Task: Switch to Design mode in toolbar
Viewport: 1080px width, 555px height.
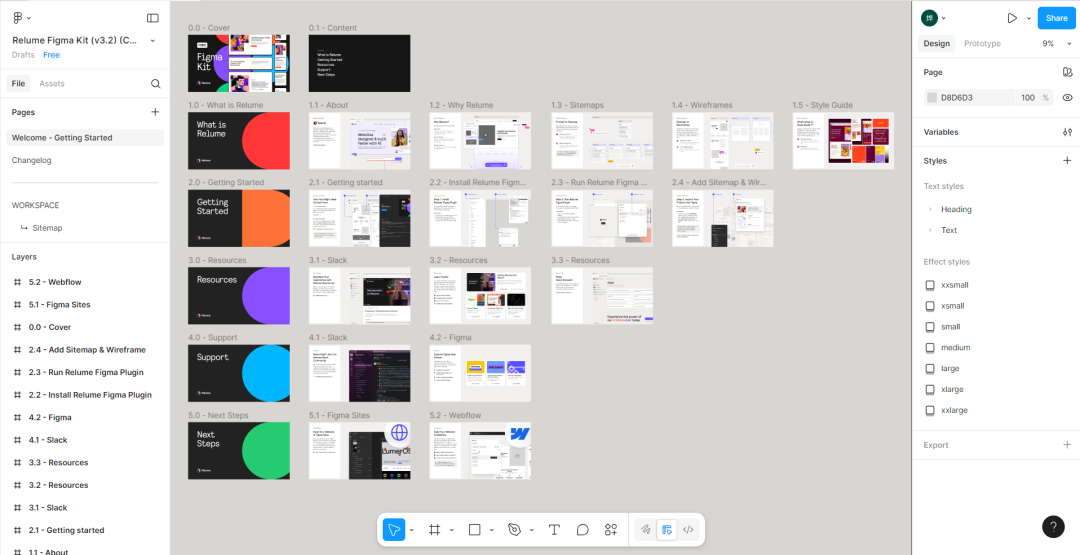Action: tap(667, 530)
